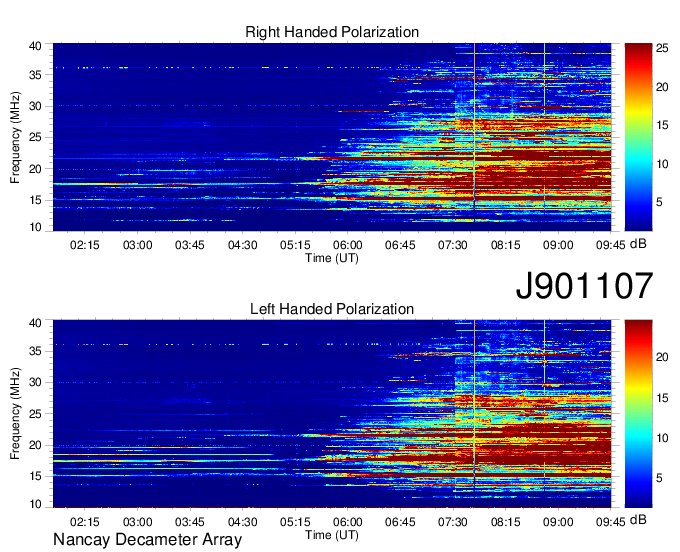Viewport: 680px width, 552px height.
Task: Click the 5 tick on Right Handed colorbar
Action: (x=659, y=202)
